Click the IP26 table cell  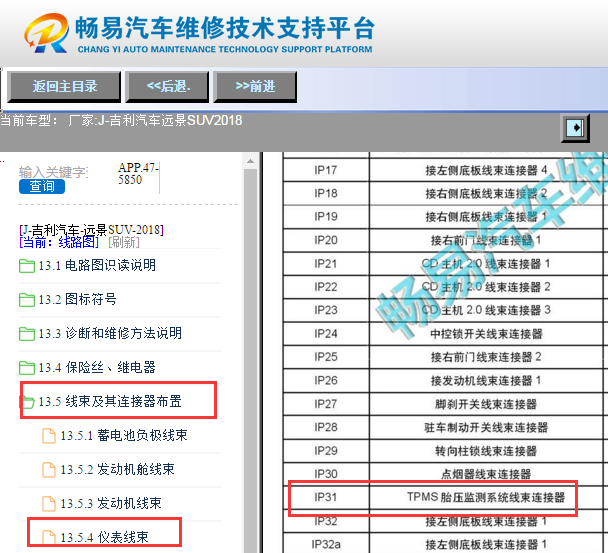pos(326,380)
